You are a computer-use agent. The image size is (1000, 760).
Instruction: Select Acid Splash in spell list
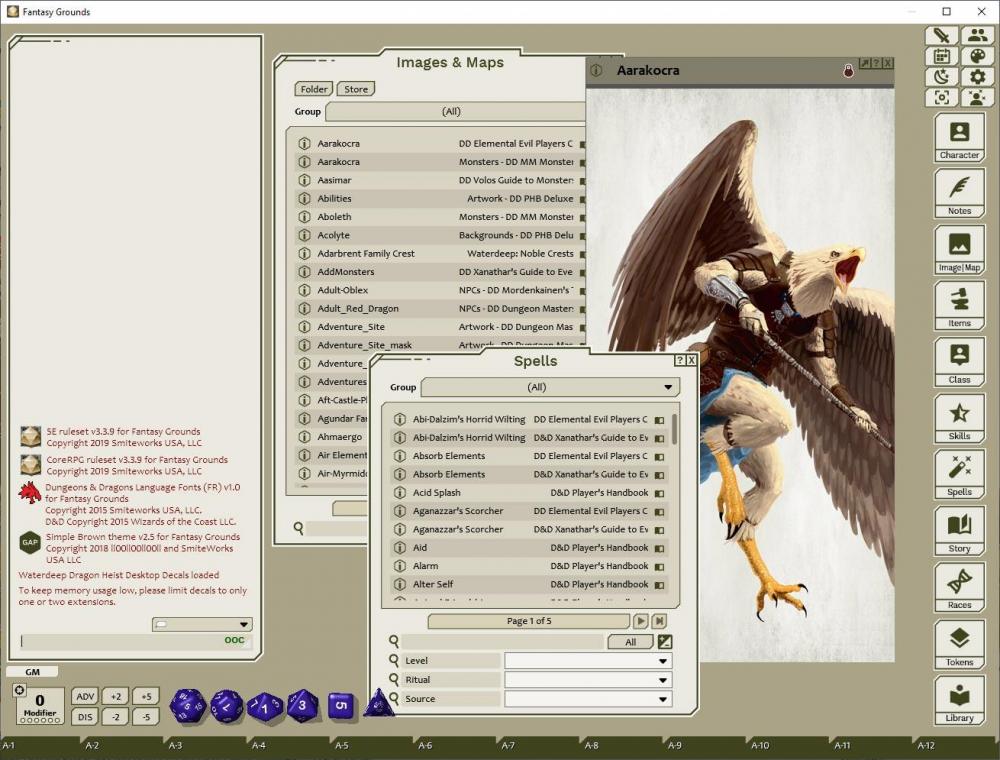[437, 493]
